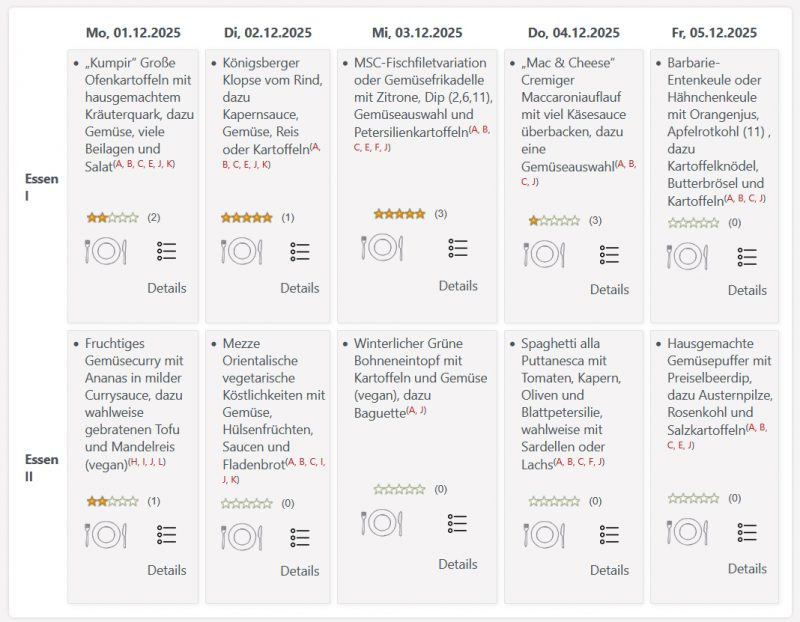The height and width of the screenshot is (622, 800).
Task: Select the Mi, 03.12.2025 column header
Action: (418, 33)
